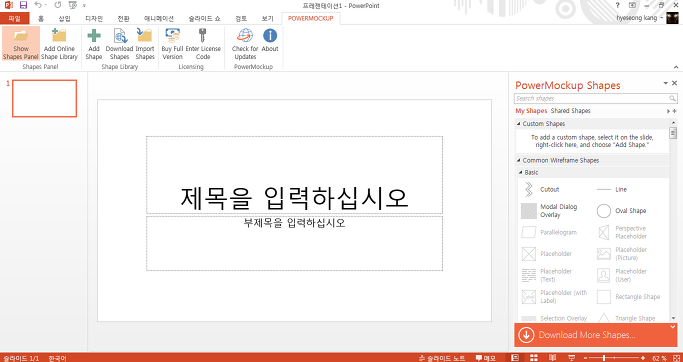Screen dimensions: 683x362
Task: Click the shapes list scrollbar thumb
Action: click(x=673, y=133)
